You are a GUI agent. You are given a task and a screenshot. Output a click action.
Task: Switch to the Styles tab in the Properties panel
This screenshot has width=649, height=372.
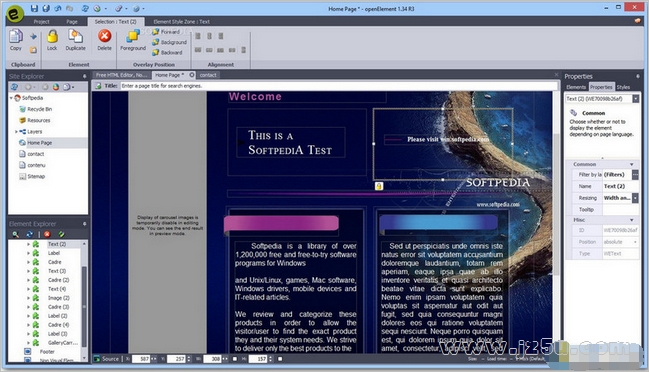(x=623, y=87)
